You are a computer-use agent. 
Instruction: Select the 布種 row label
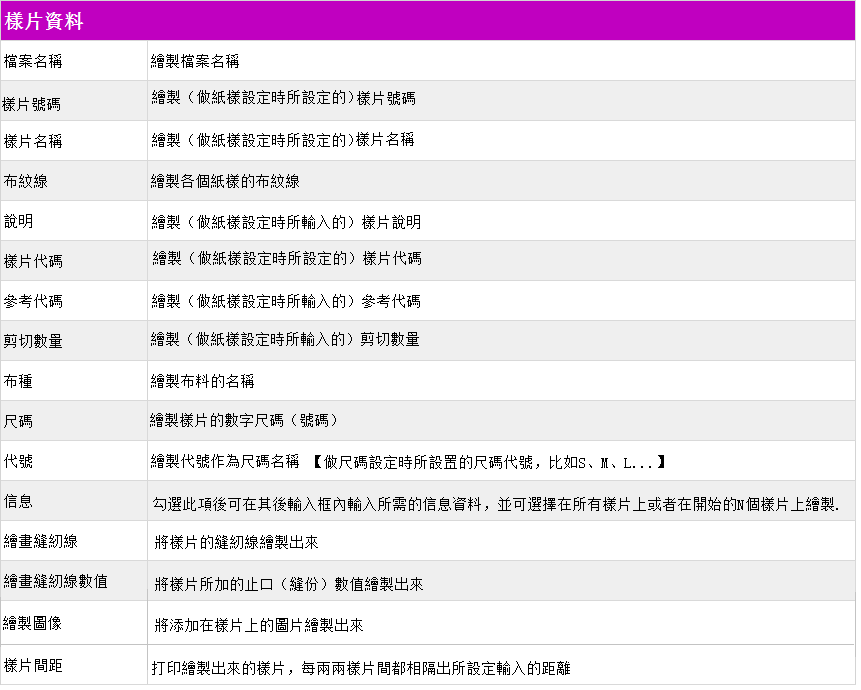coord(19,381)
